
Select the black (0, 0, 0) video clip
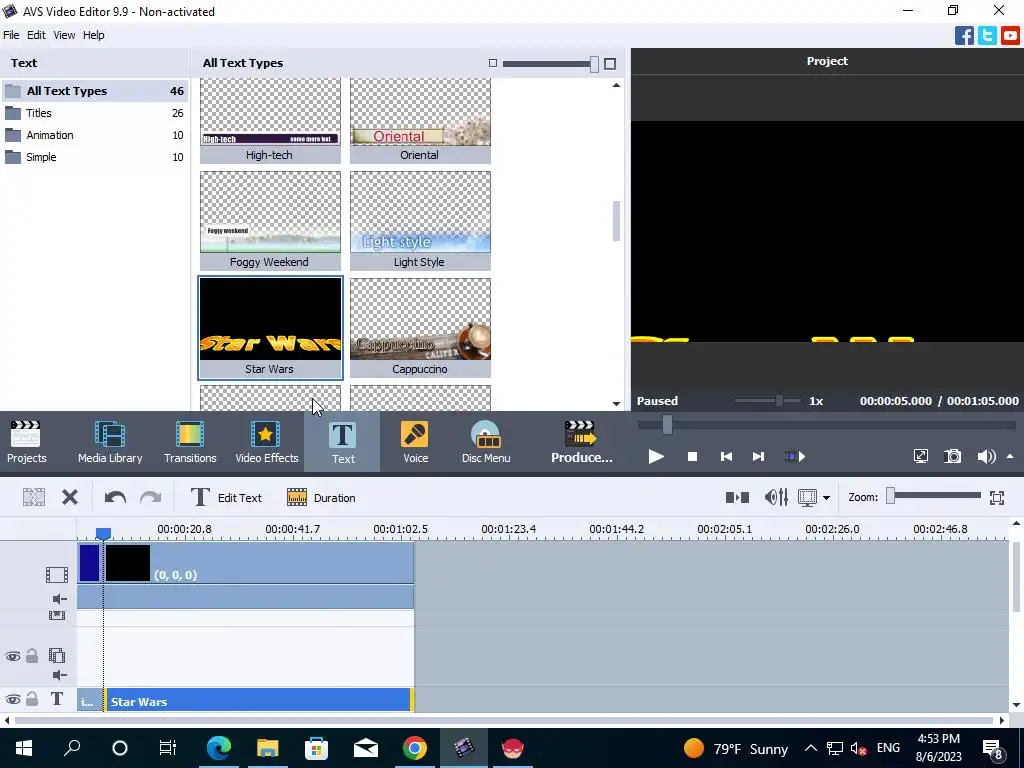pos(259,564)
